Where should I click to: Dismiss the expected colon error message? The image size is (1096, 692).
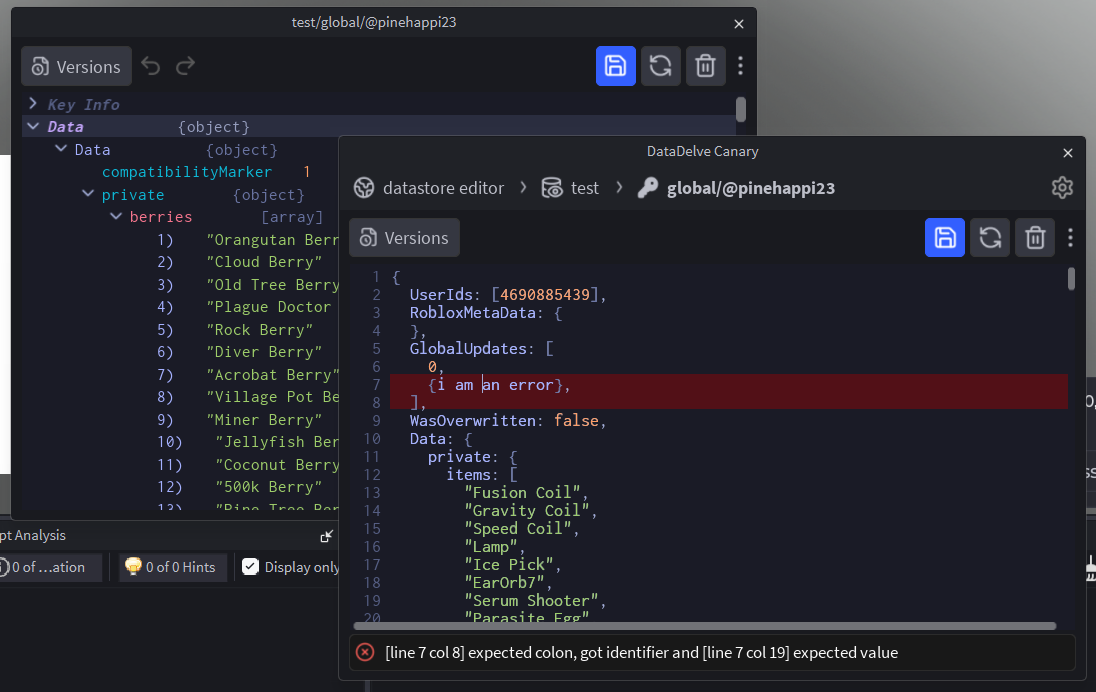364,652
